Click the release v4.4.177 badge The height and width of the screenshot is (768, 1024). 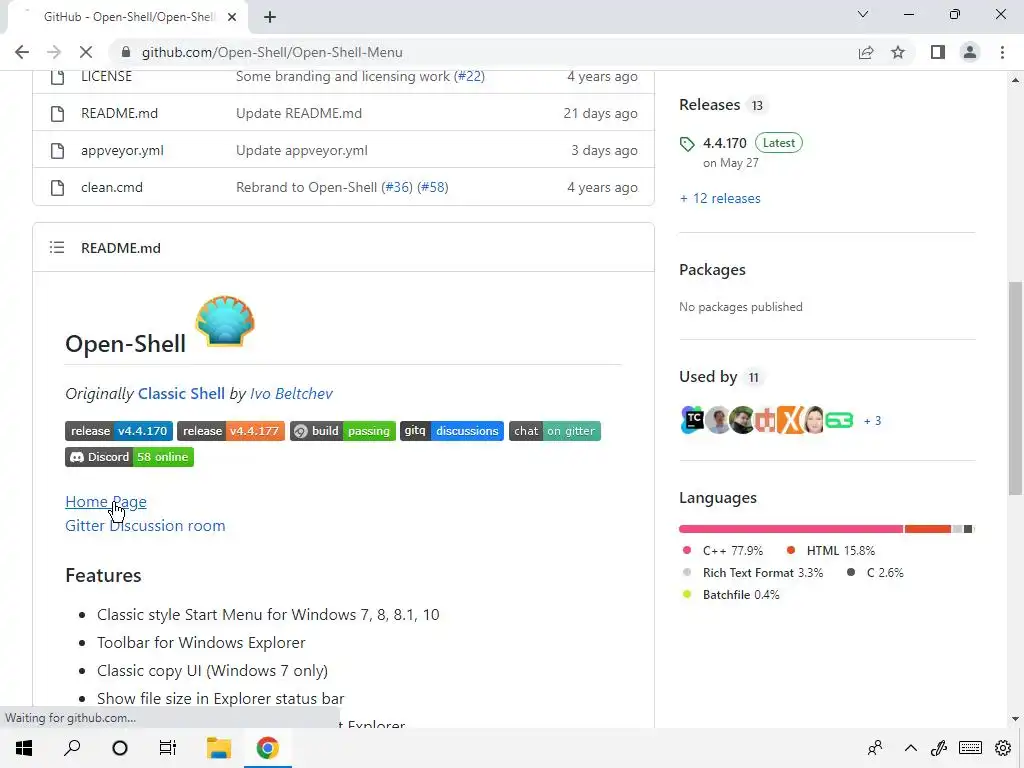pos(231,431)
